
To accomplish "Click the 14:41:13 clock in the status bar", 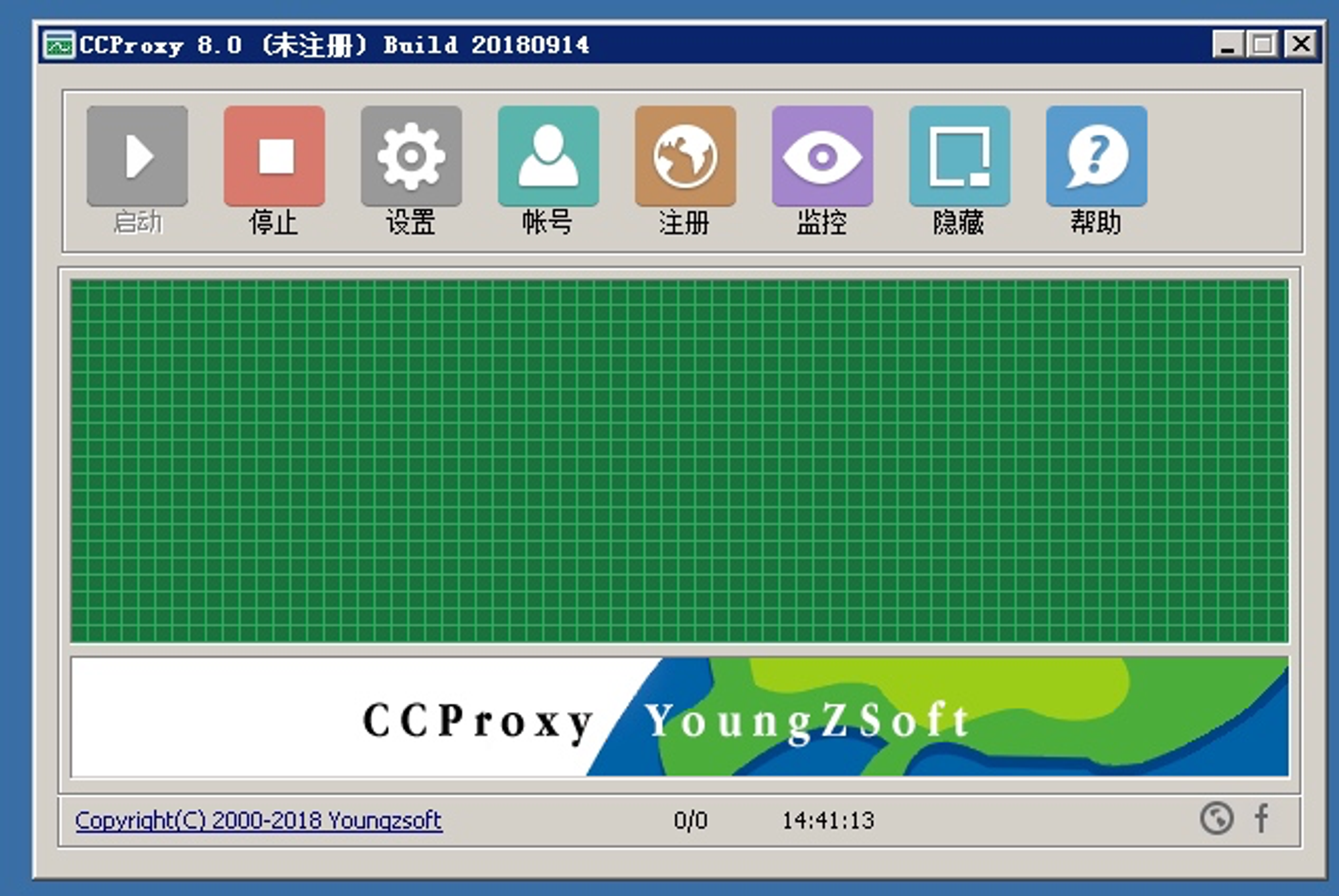I will click(x=828, y=820).
